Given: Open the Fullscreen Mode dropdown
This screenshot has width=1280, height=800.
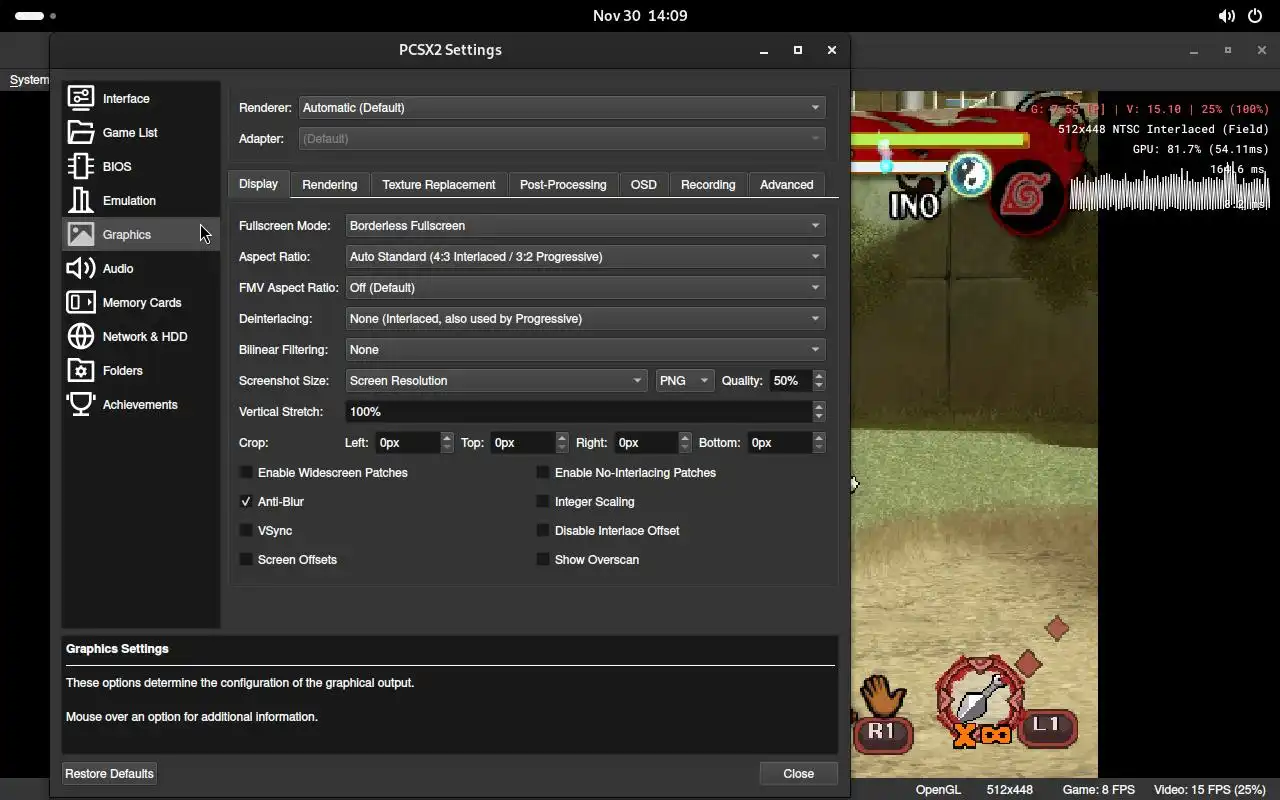Looking at the screenshot, I should click(585, 225).
